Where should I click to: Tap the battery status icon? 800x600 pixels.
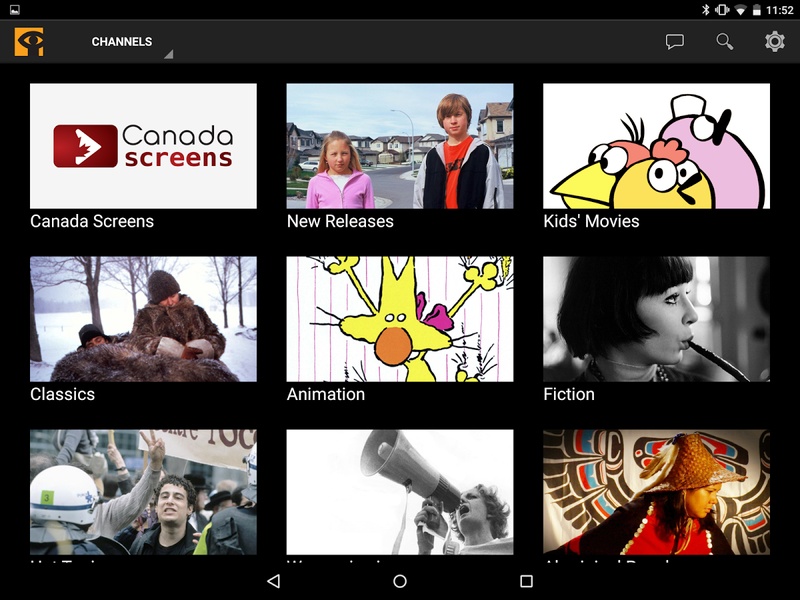(x=757, y=10)
